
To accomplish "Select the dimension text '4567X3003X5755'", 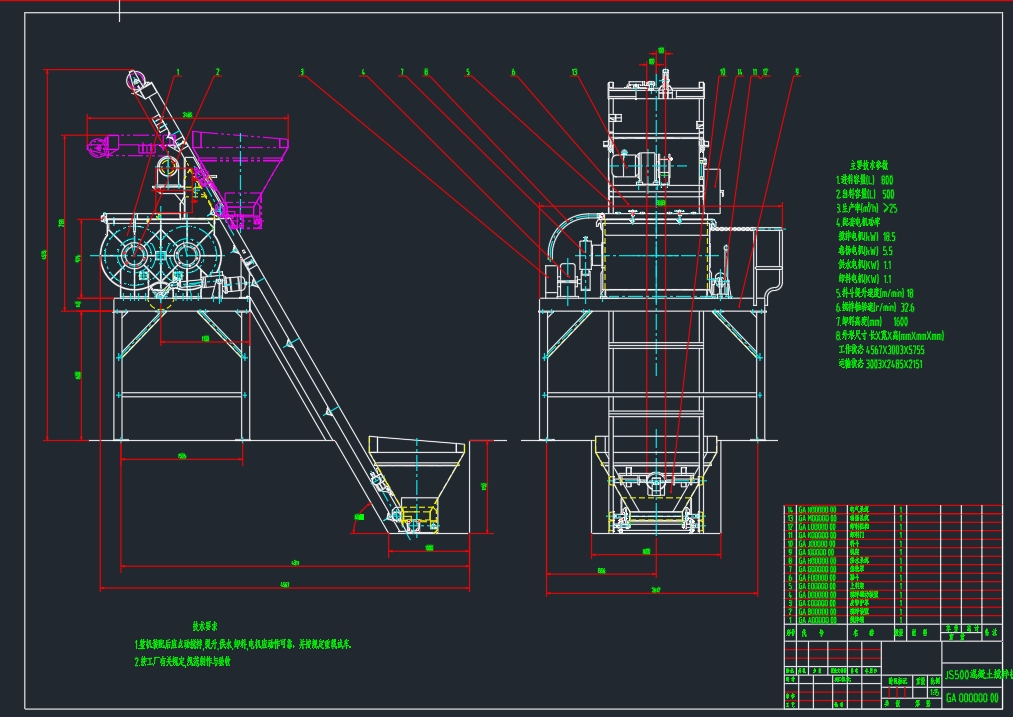I will 895,350.
